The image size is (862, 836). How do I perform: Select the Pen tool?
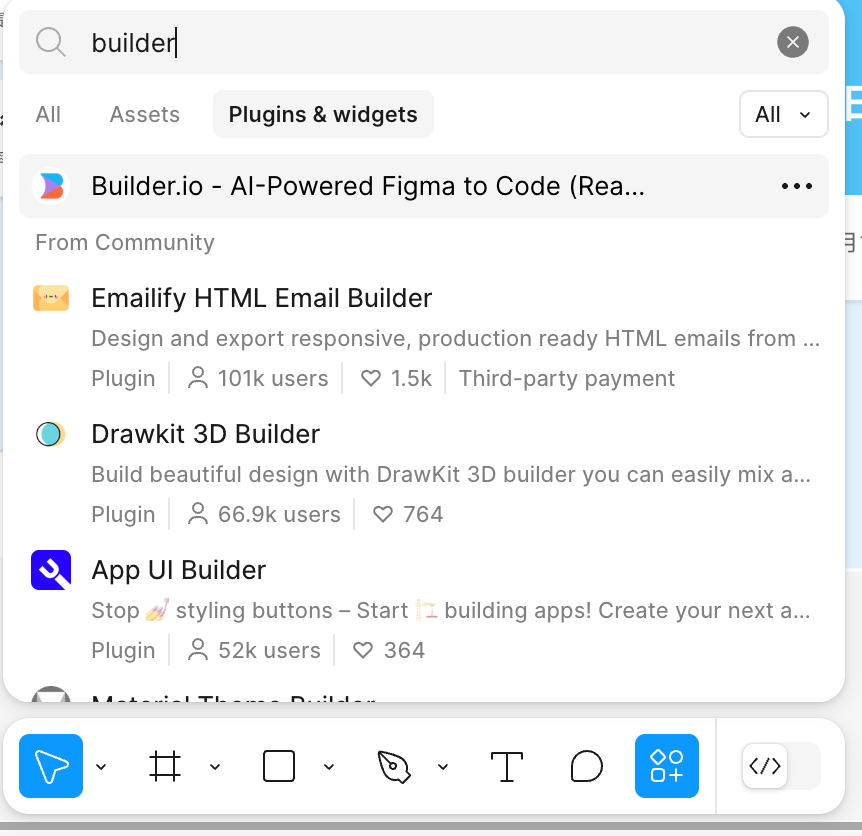[x=394, y=766]
